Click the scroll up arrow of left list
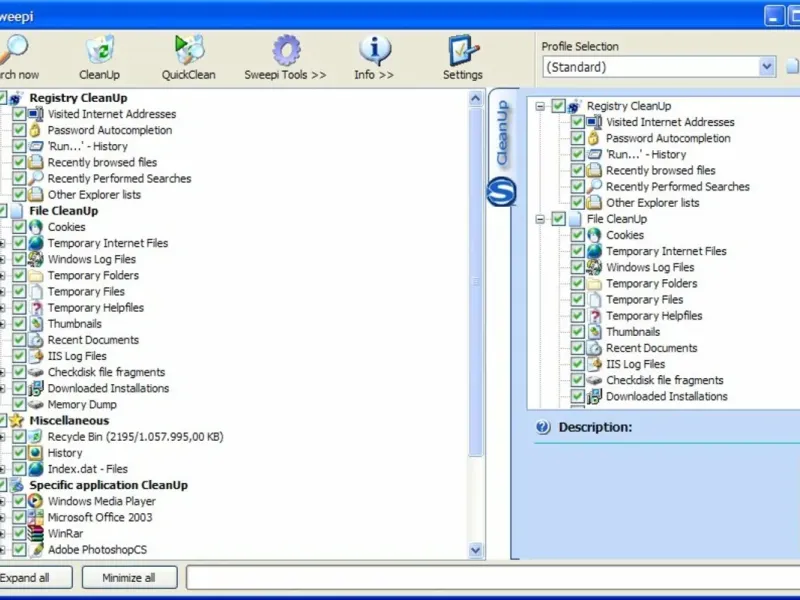Viewport: 800px width, 600px height. (475, 98)
